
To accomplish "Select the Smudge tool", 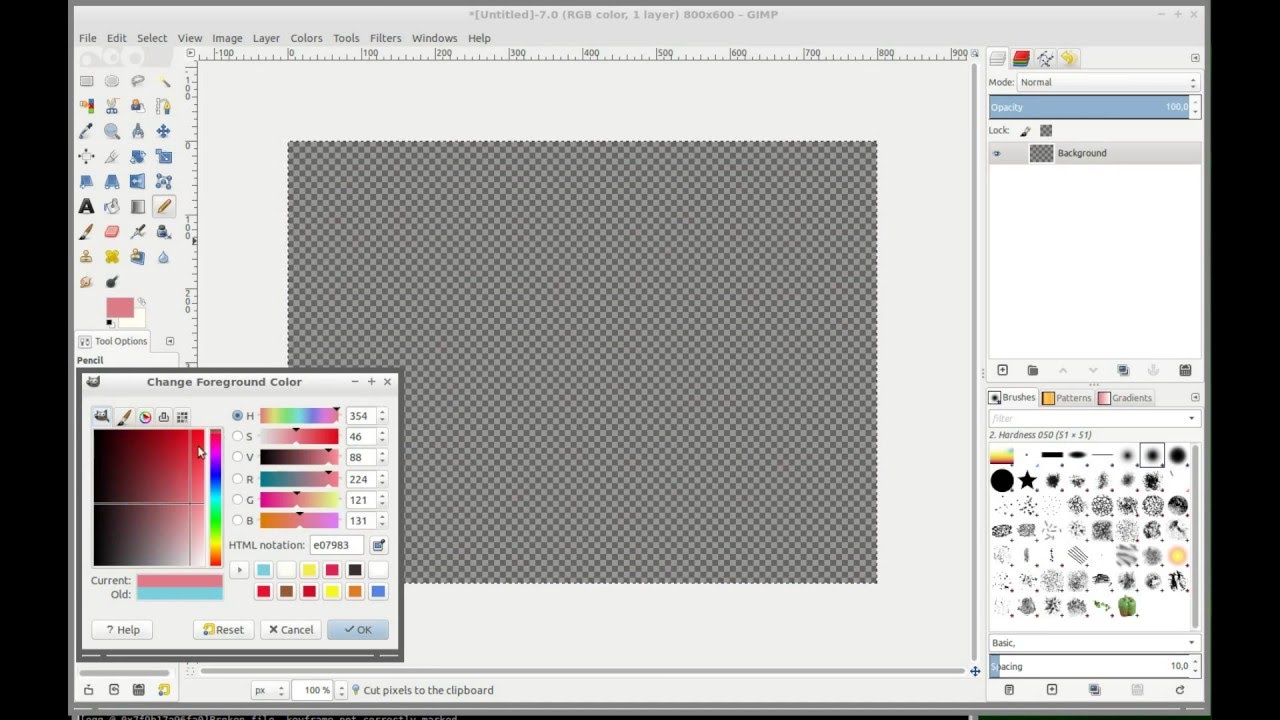I will 87,282.
